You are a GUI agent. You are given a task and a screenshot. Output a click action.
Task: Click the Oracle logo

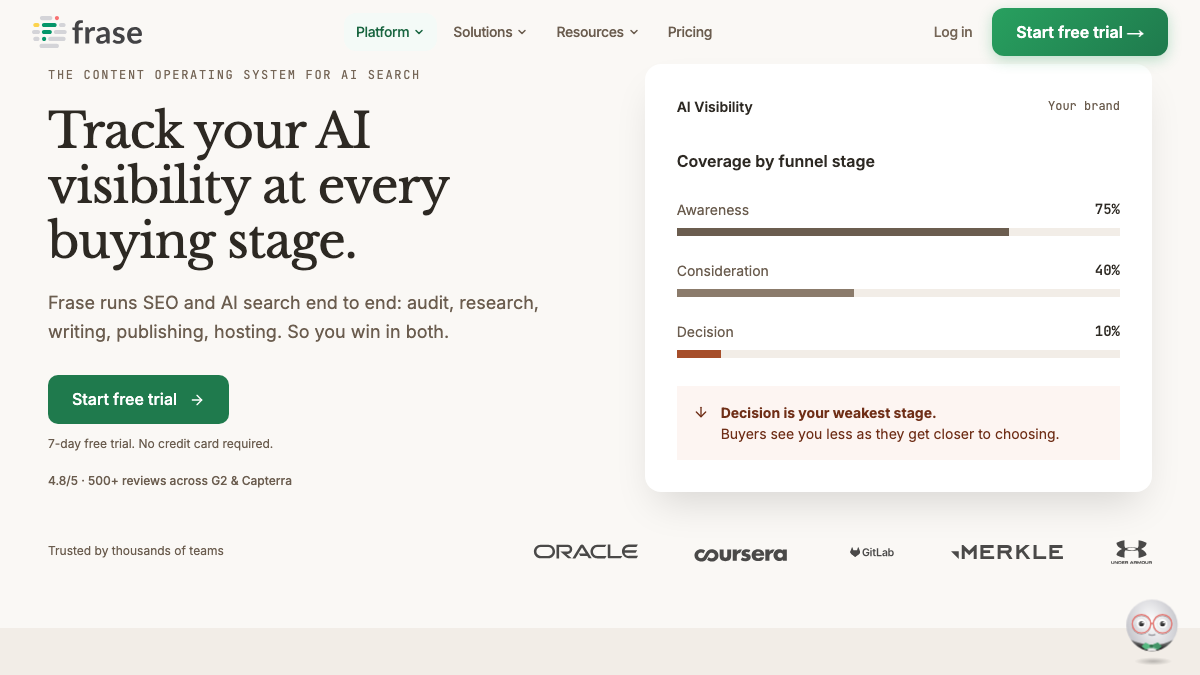(586, 551)
